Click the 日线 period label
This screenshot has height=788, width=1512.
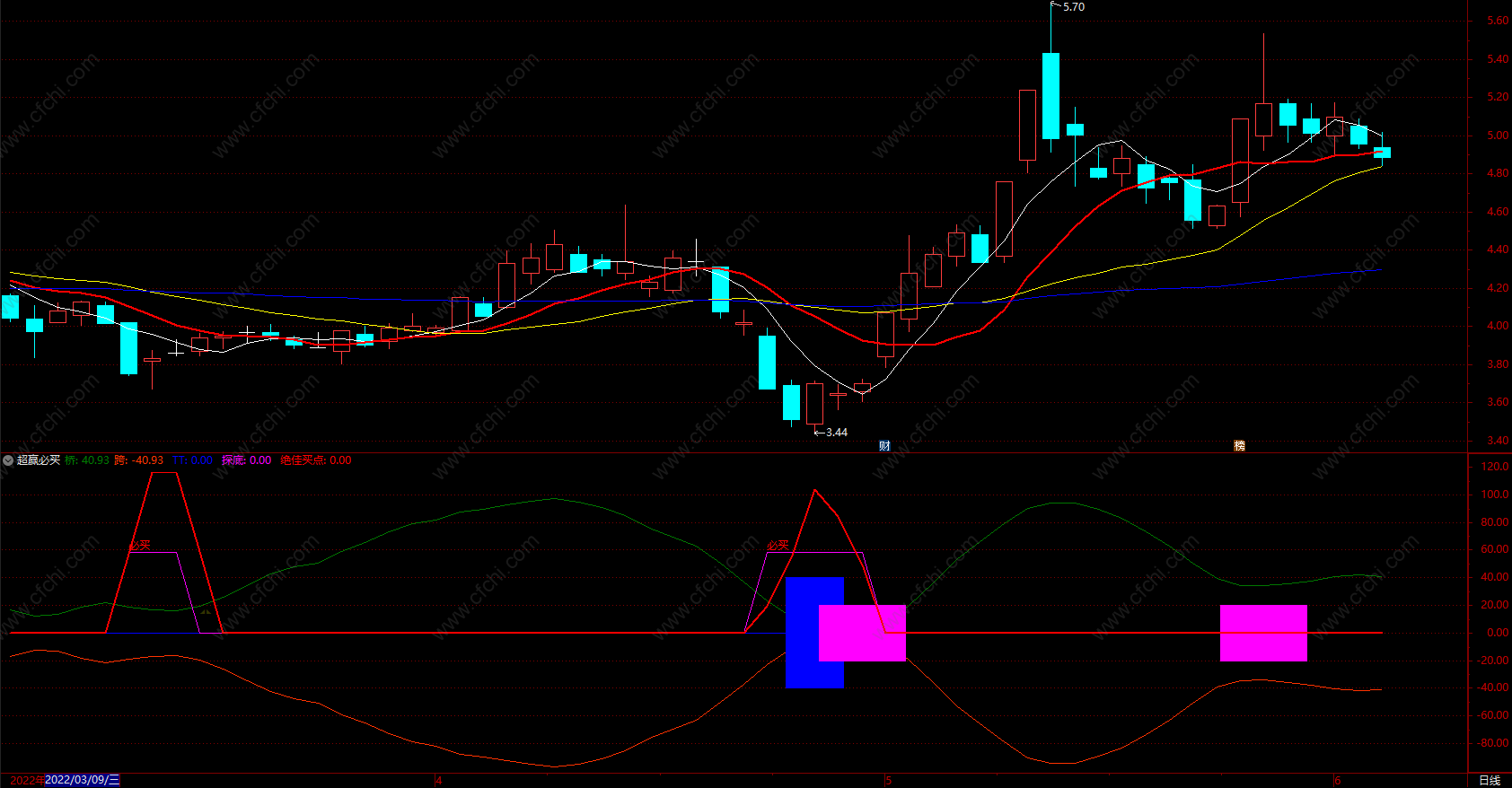coord(1490,781)
